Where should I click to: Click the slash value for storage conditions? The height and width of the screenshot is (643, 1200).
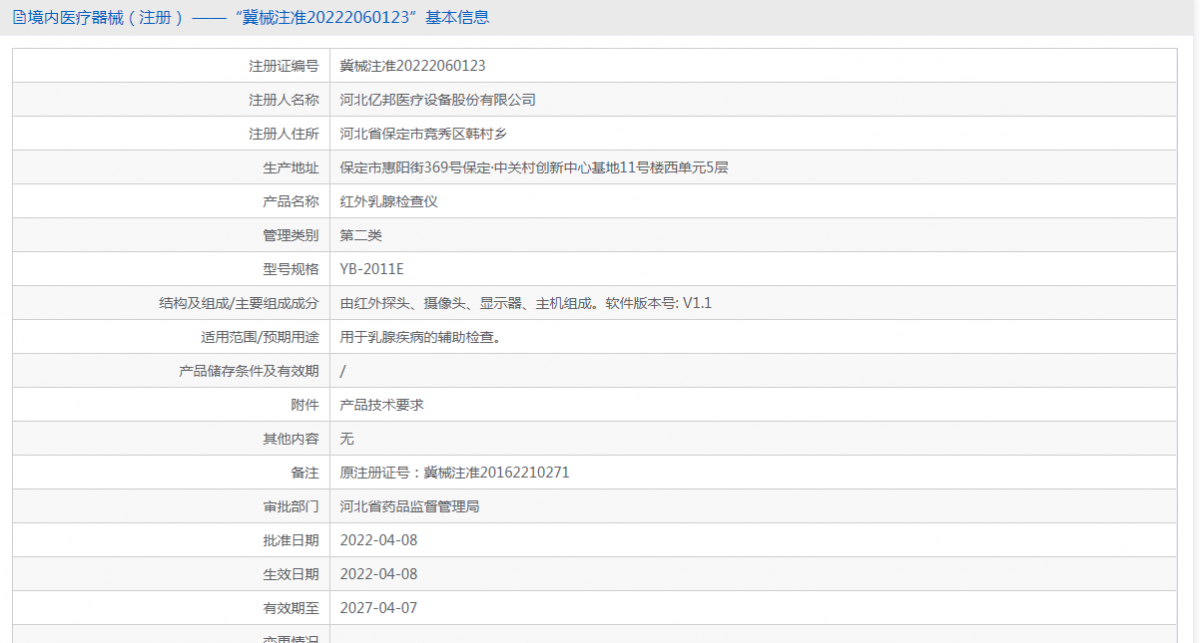coord(343,371)
